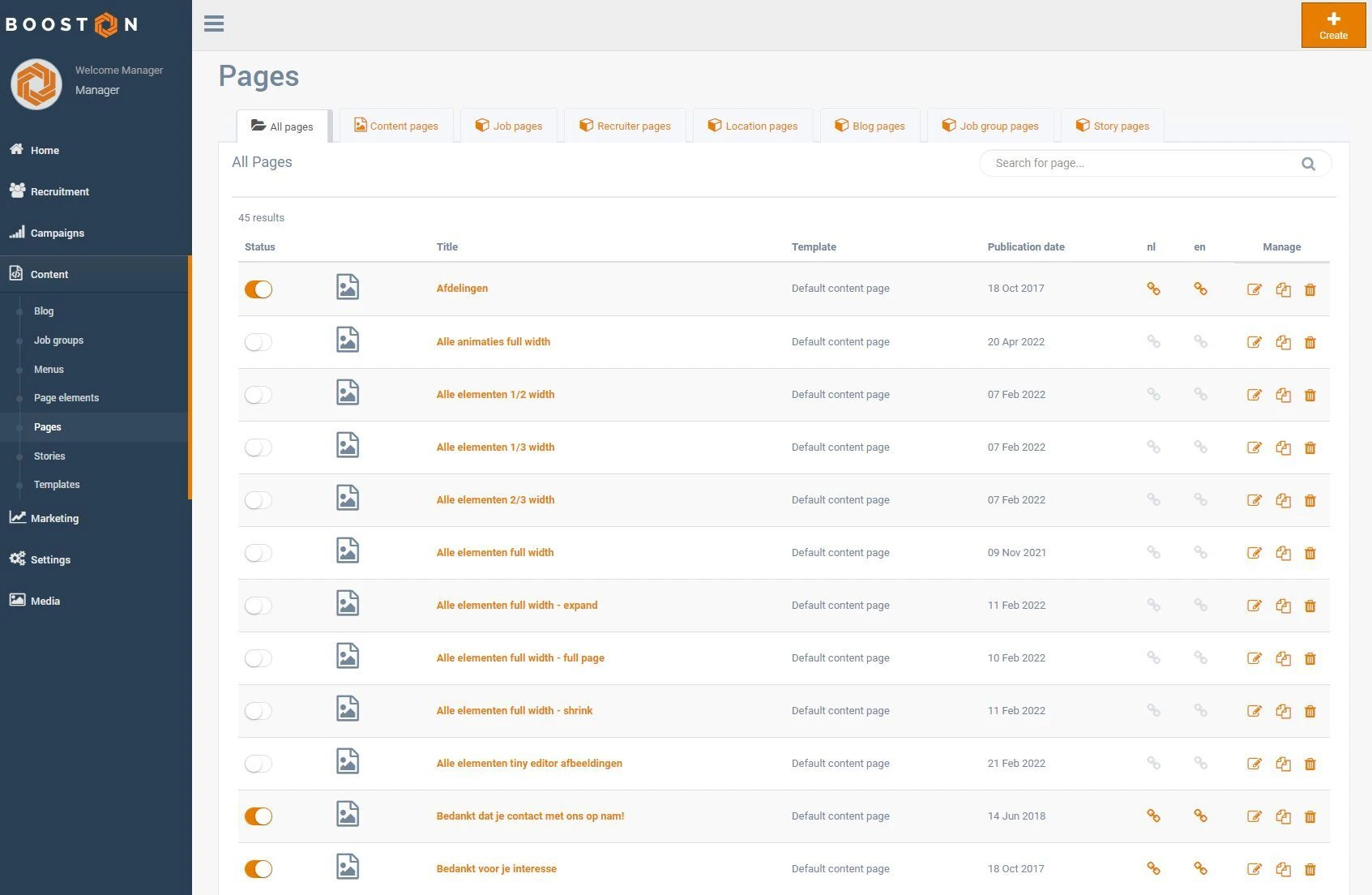
Task: Expand the Recruitment sidebar menu
Action: [60, 192]
